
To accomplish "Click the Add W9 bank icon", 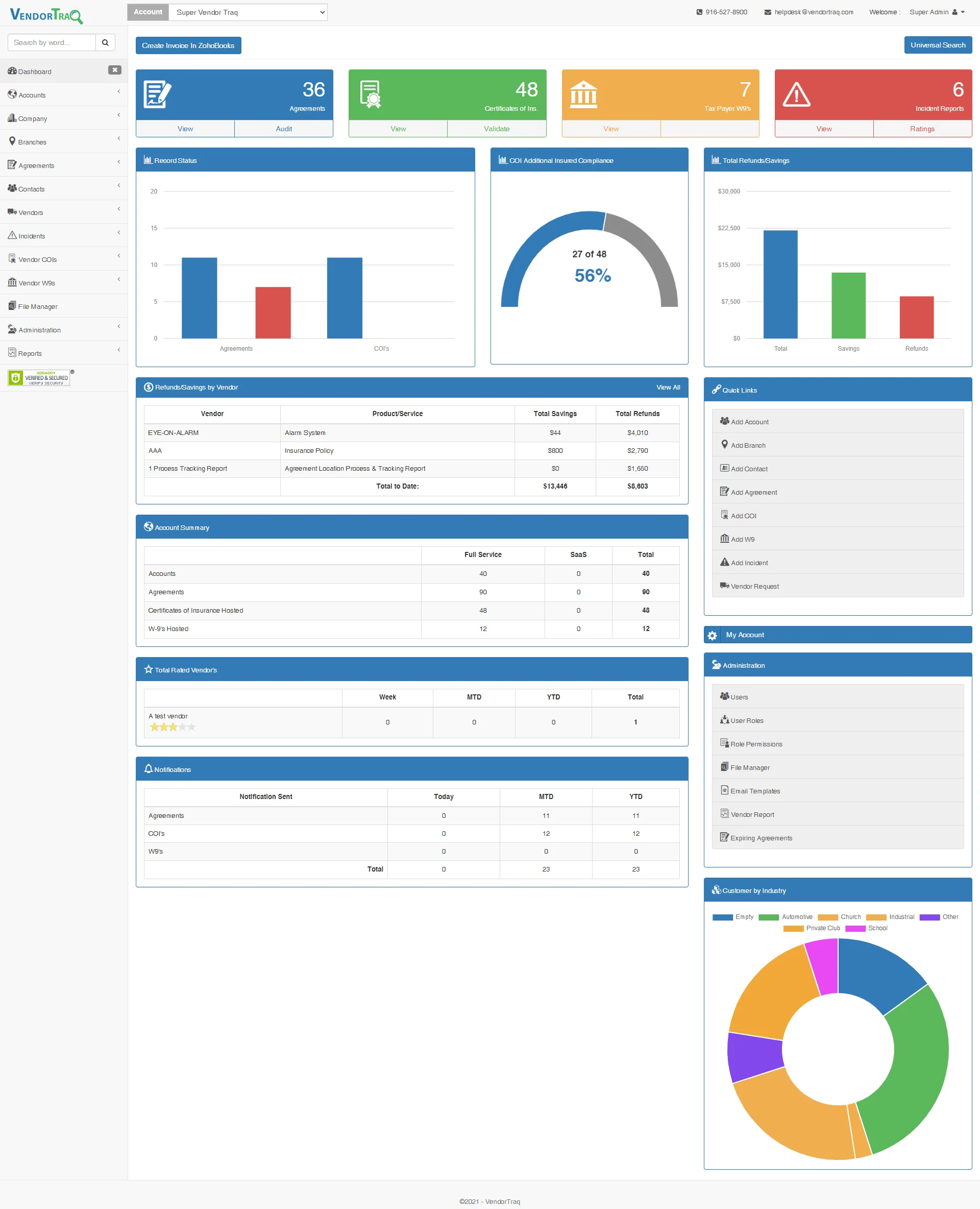I will click(x=724, y=538).
